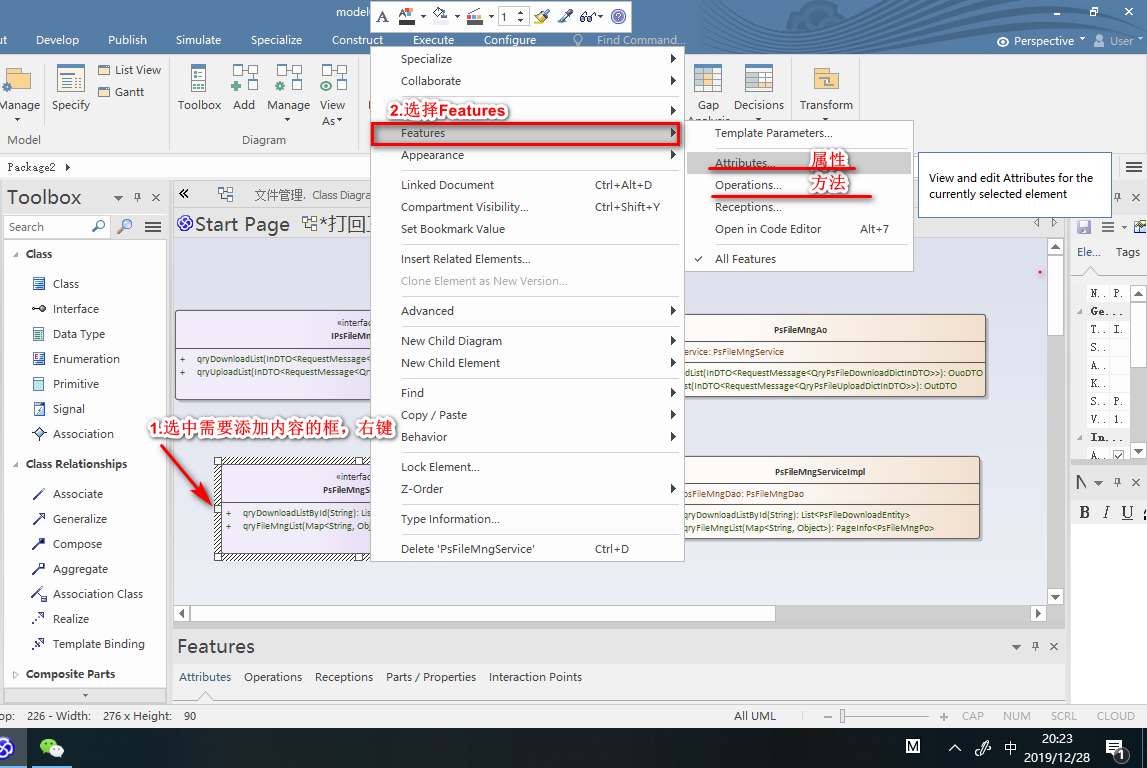Viewport: 1147px width, 768px height.
Task: Click Compartment Visibility in the context menu
Action: (464, 207)
